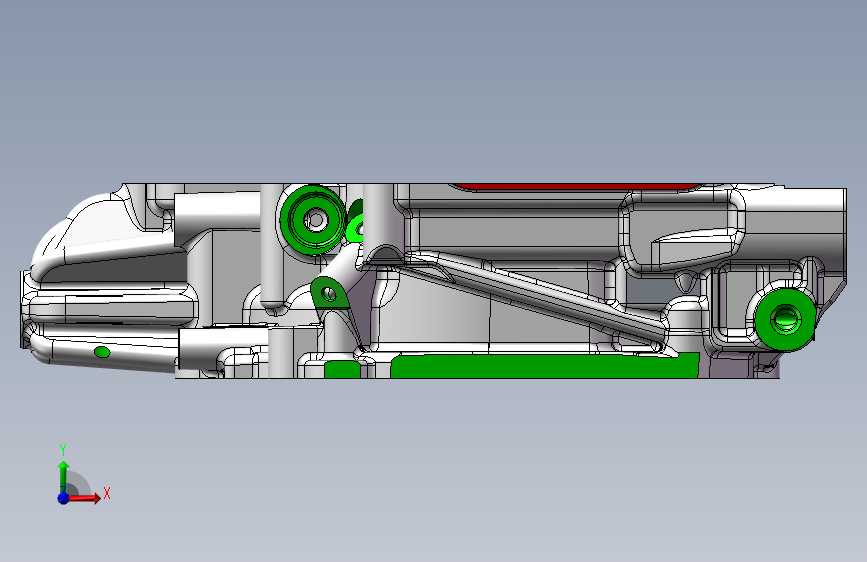
Task: Select the large green bushing with center hole
Action: pyautogui.click(x=313, y=220)
